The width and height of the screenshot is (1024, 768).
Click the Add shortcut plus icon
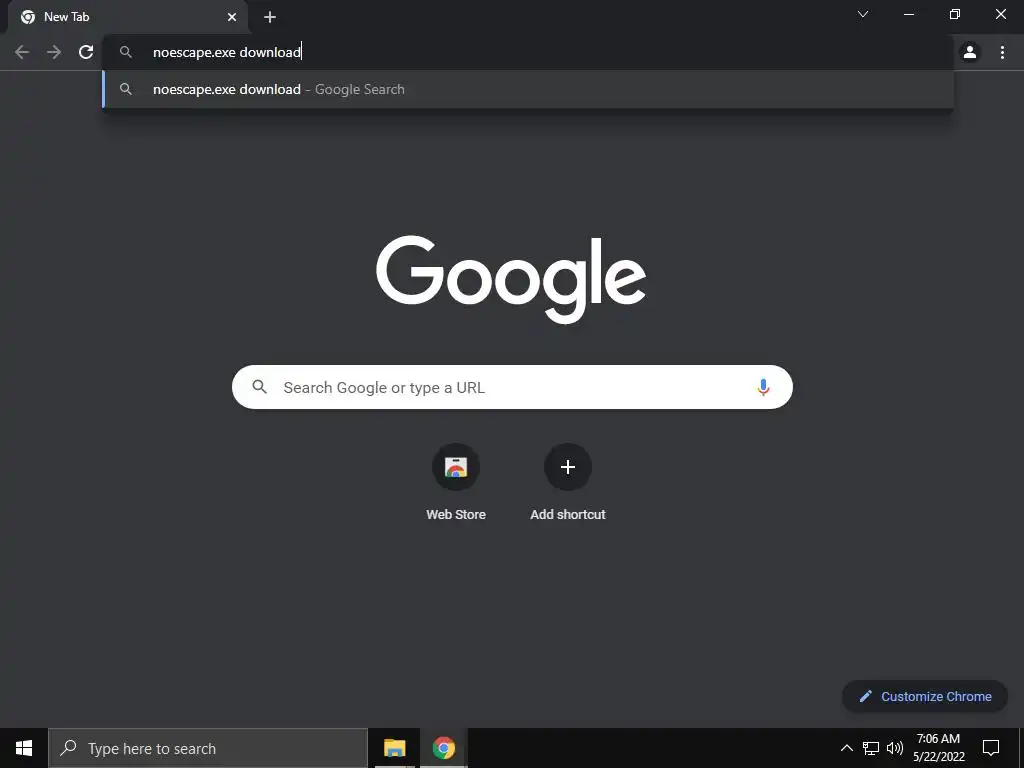[568, 467]
